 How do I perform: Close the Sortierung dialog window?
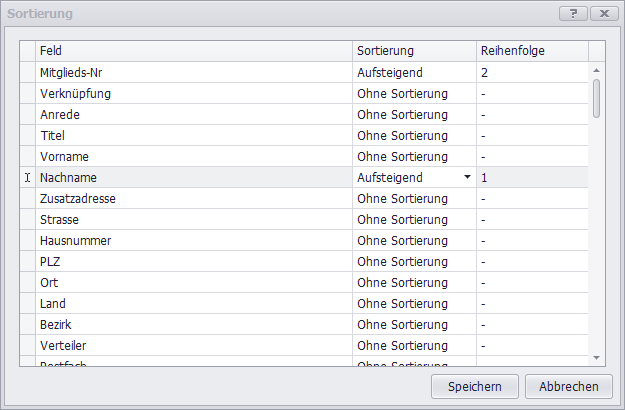603,14
